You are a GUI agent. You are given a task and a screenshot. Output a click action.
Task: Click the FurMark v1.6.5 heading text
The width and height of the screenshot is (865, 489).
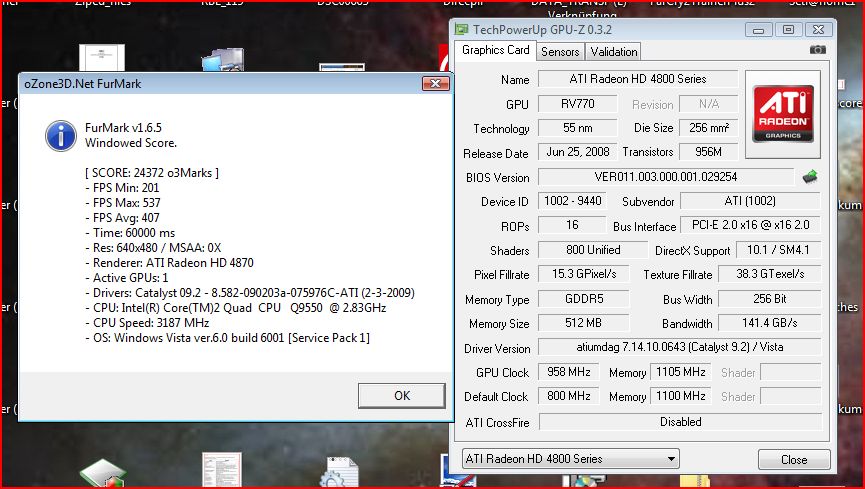[x=124, y=127]
